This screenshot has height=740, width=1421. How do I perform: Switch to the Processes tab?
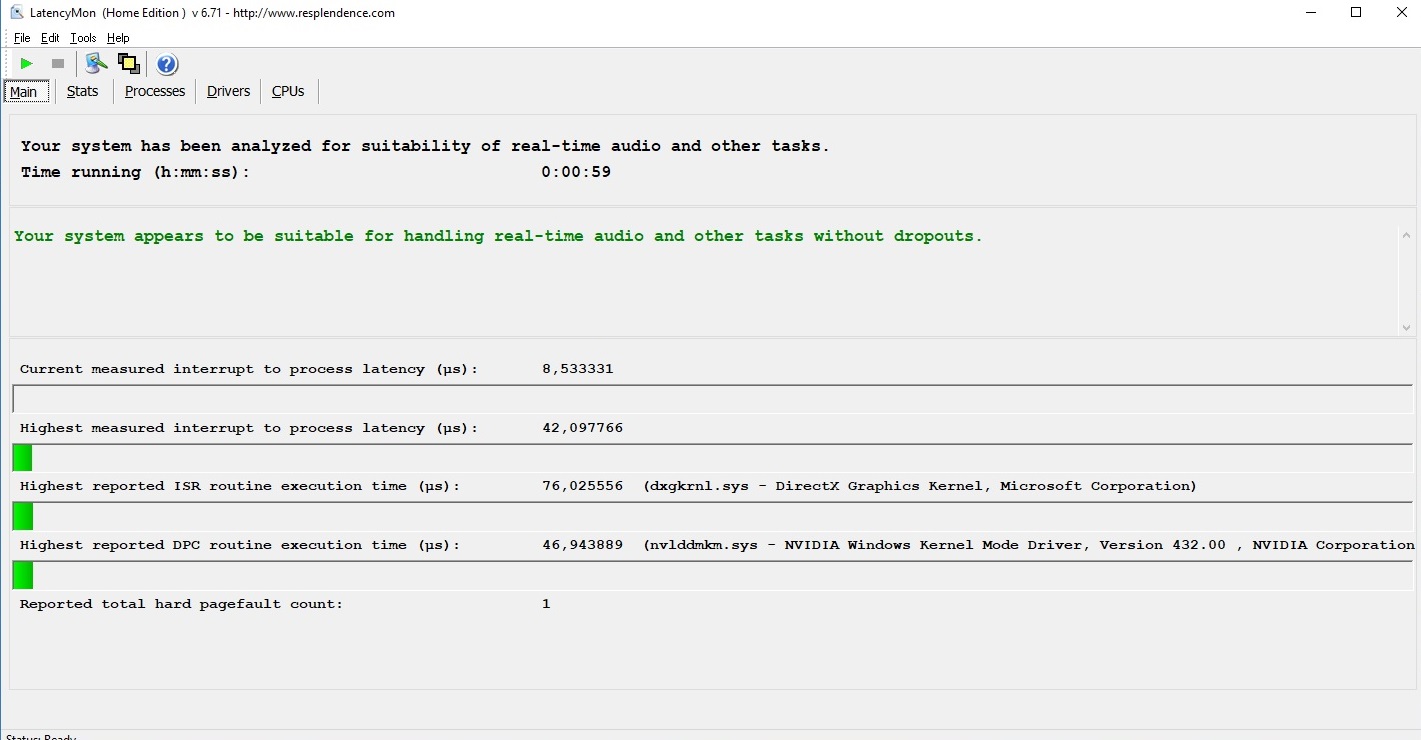[x=155, y=91]
